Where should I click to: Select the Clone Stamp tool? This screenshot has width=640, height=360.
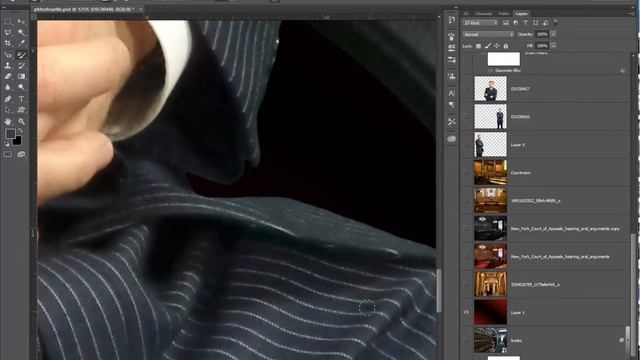click(x=8, y=65)
